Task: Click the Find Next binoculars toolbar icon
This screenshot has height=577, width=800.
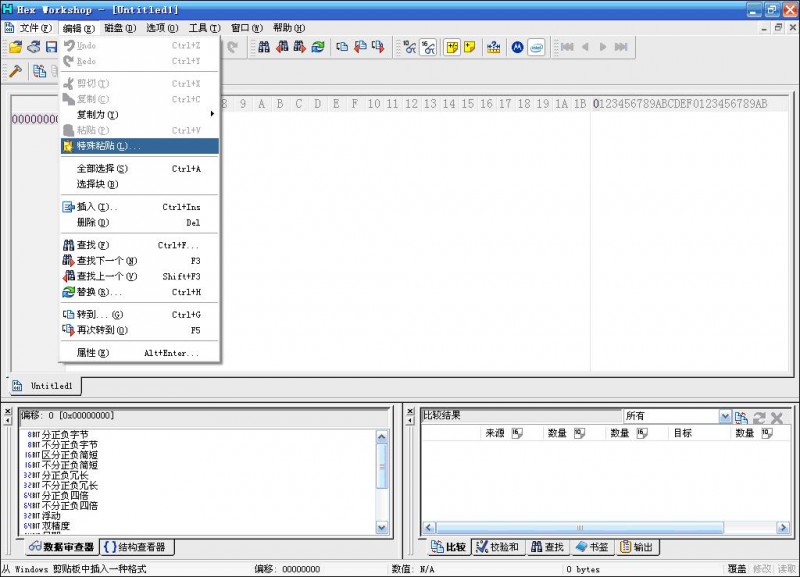Action: [x=299, y=47]
